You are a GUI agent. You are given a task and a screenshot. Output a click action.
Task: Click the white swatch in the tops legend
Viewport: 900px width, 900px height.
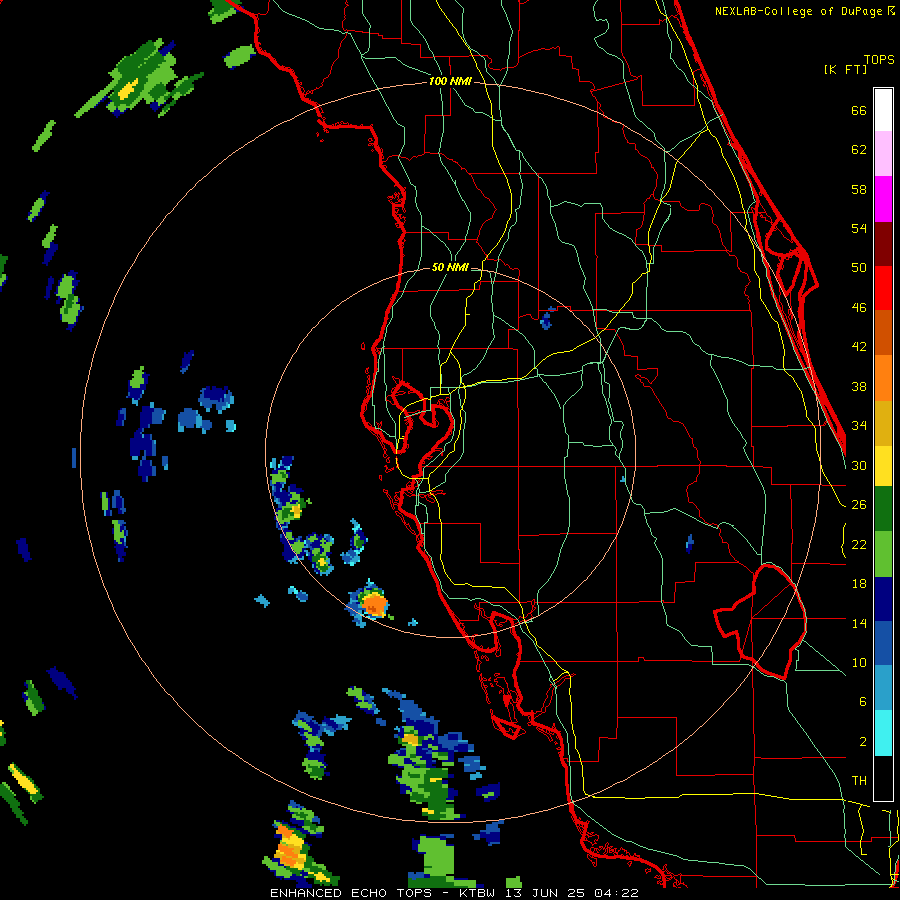point(883,110)
